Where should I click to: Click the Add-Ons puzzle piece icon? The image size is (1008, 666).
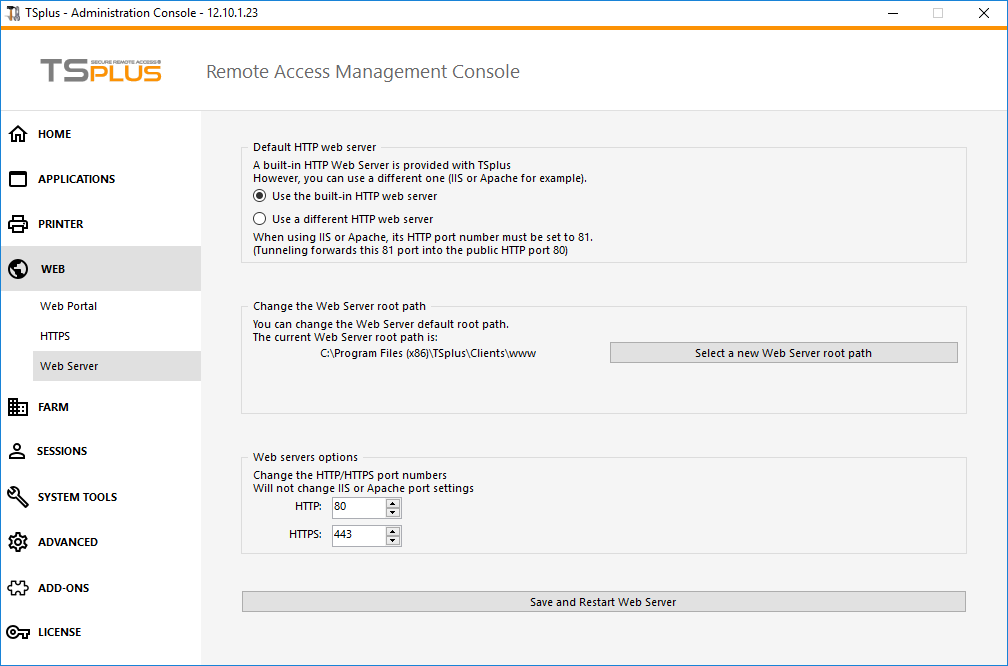tap(18, 588)
